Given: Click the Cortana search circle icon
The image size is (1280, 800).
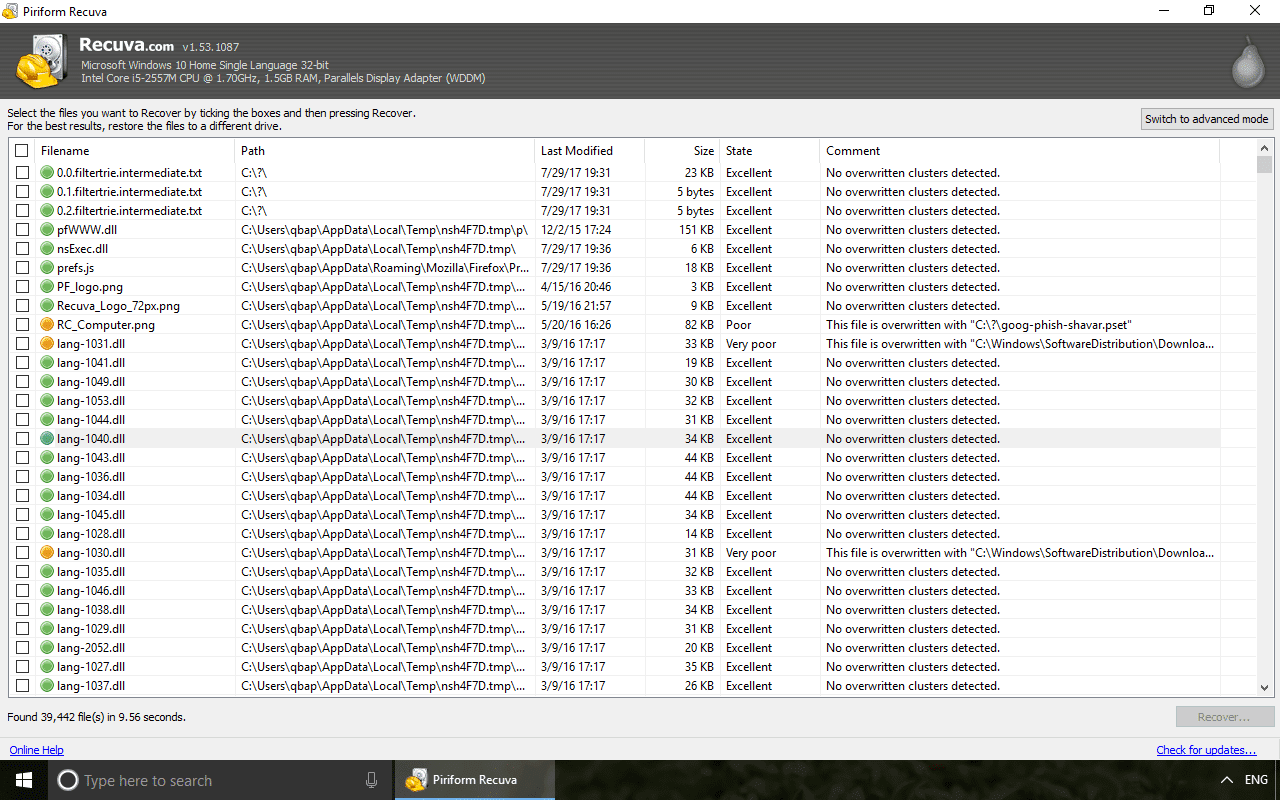Looking at the screenshot, I should (68, 781).
